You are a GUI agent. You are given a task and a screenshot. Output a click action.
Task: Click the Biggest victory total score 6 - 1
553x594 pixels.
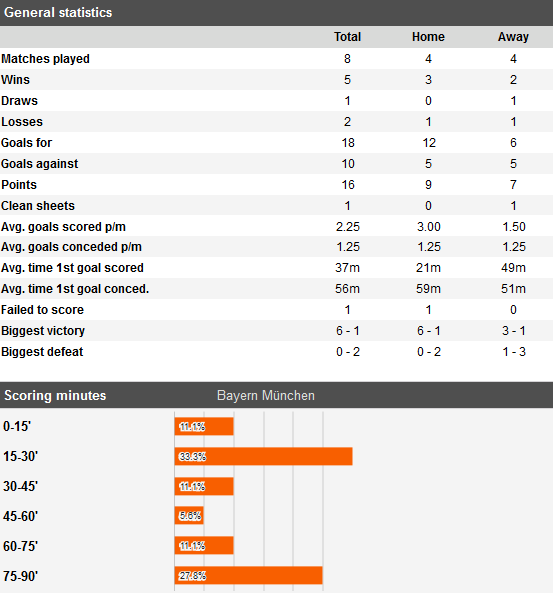347,331
